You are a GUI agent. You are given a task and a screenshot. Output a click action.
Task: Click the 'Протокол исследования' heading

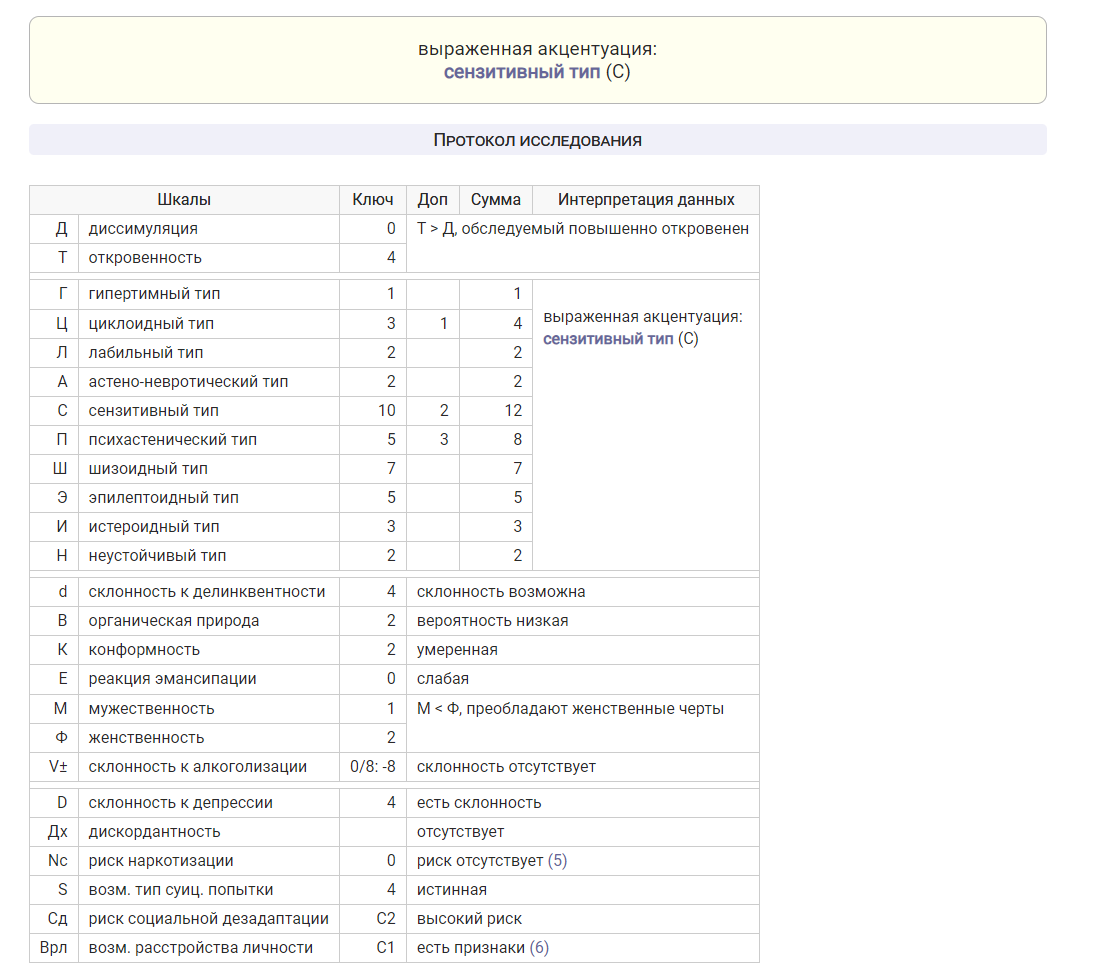[x=538, y=140]
